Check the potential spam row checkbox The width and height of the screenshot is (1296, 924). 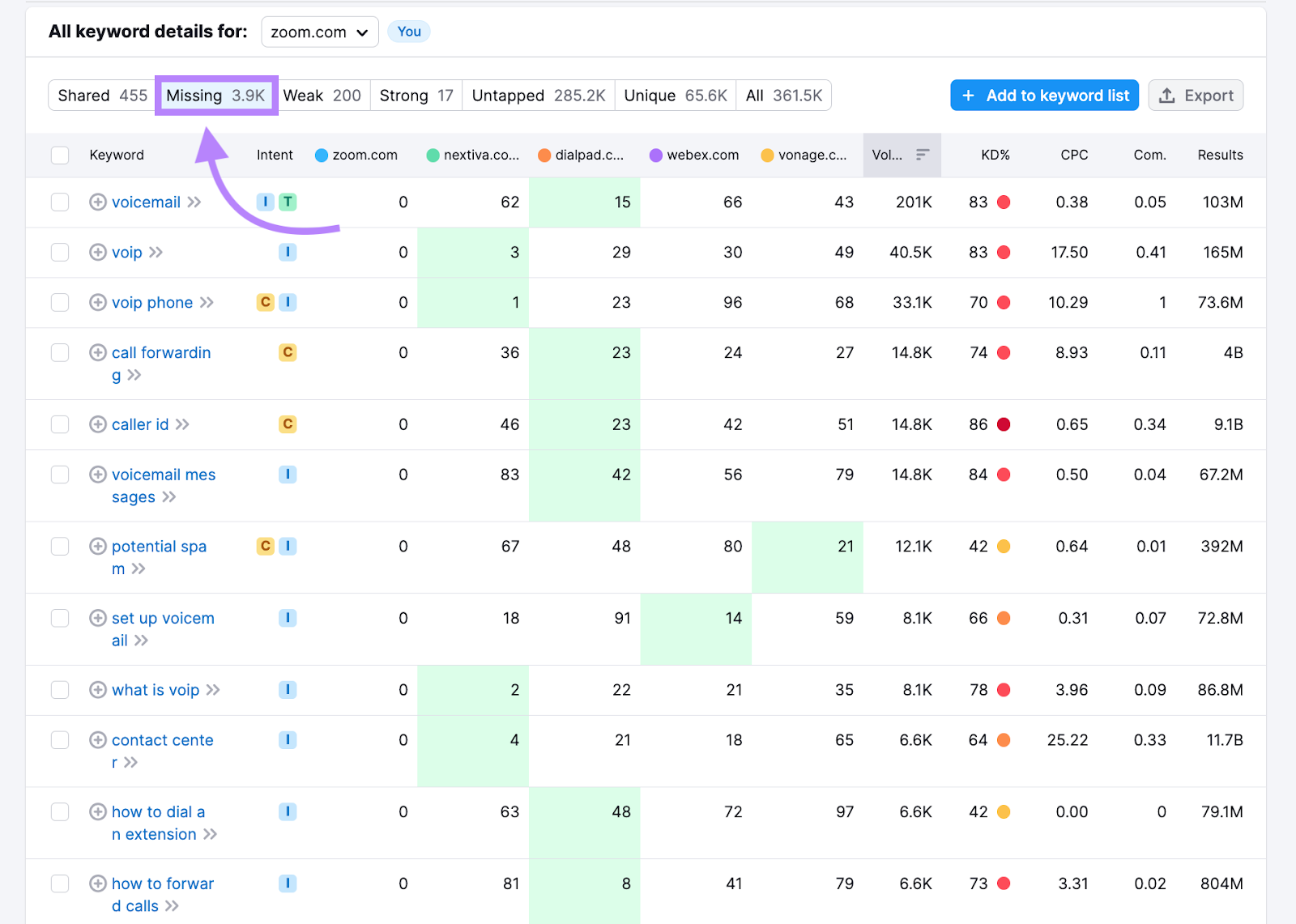coord(60,546)
